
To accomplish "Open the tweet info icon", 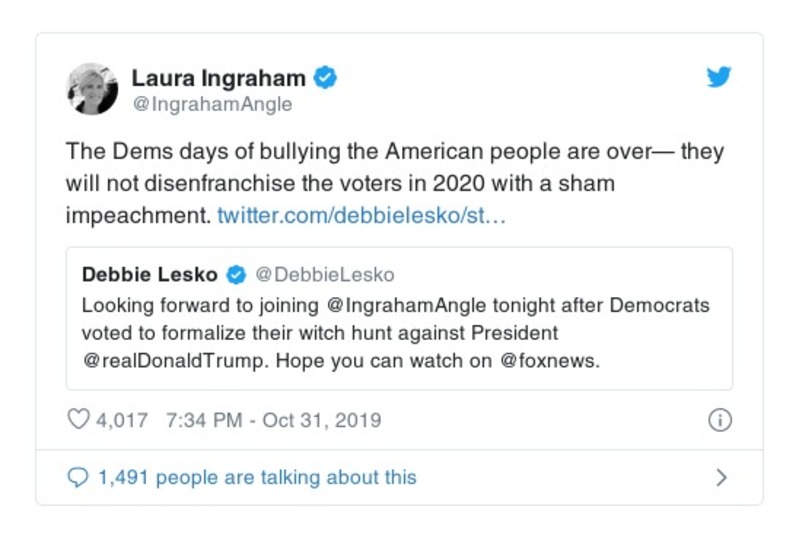I will (719, 421).
